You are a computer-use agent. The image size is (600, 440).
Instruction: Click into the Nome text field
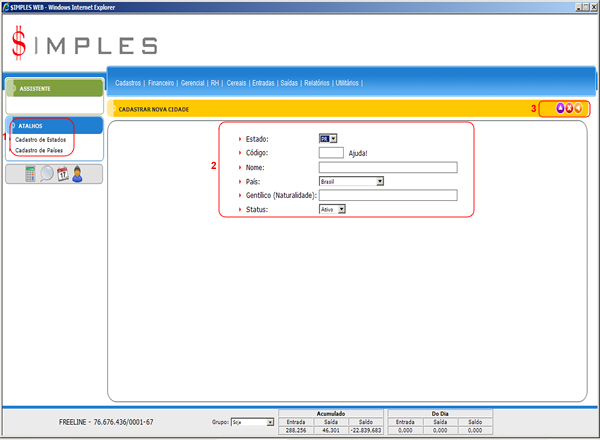[387, 167]
